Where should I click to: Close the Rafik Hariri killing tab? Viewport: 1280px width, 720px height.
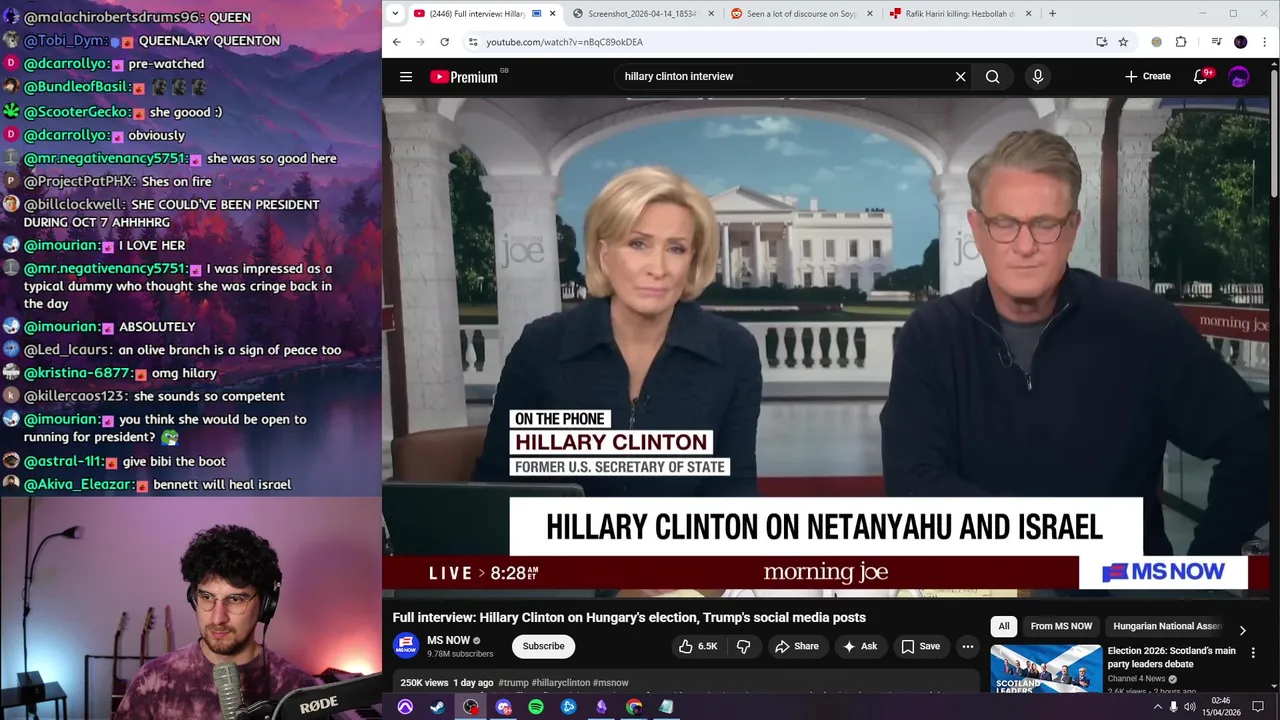click(x=1028, y=13)
